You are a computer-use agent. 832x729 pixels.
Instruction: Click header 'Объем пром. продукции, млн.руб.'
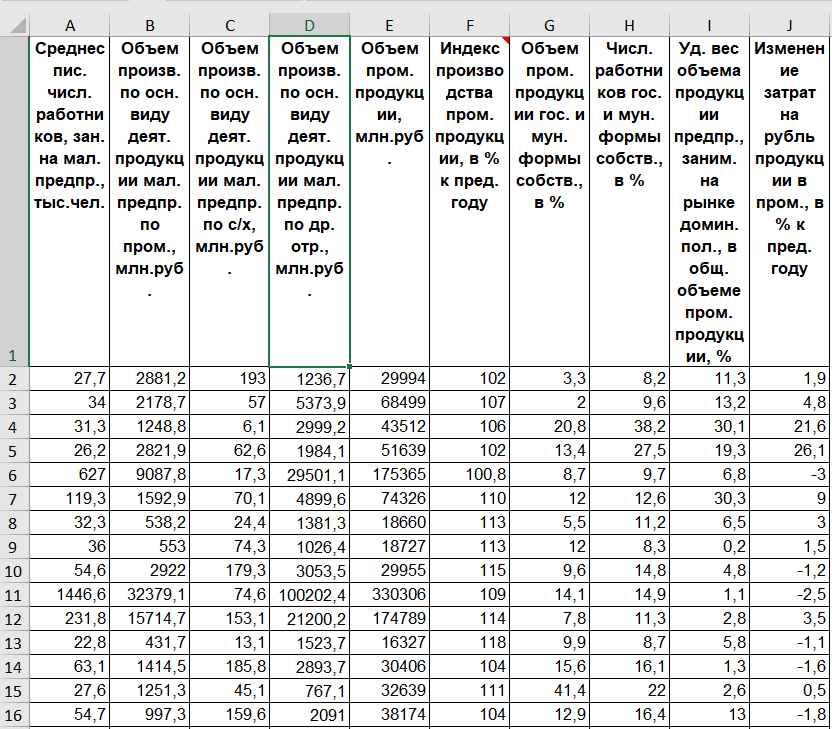pyautogui.click(x=389, y=201)
